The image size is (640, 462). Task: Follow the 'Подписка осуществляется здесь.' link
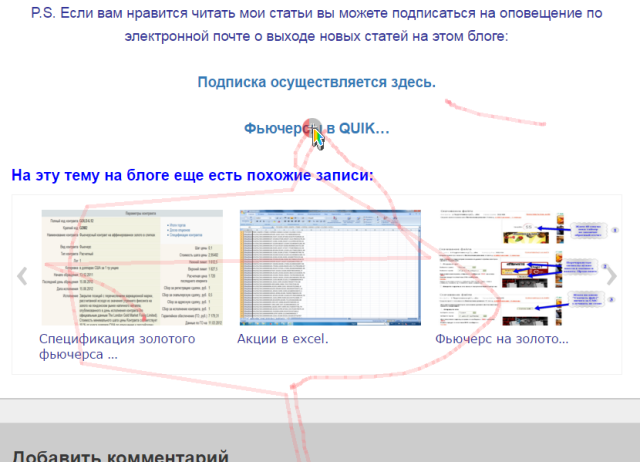coord(316,82)
